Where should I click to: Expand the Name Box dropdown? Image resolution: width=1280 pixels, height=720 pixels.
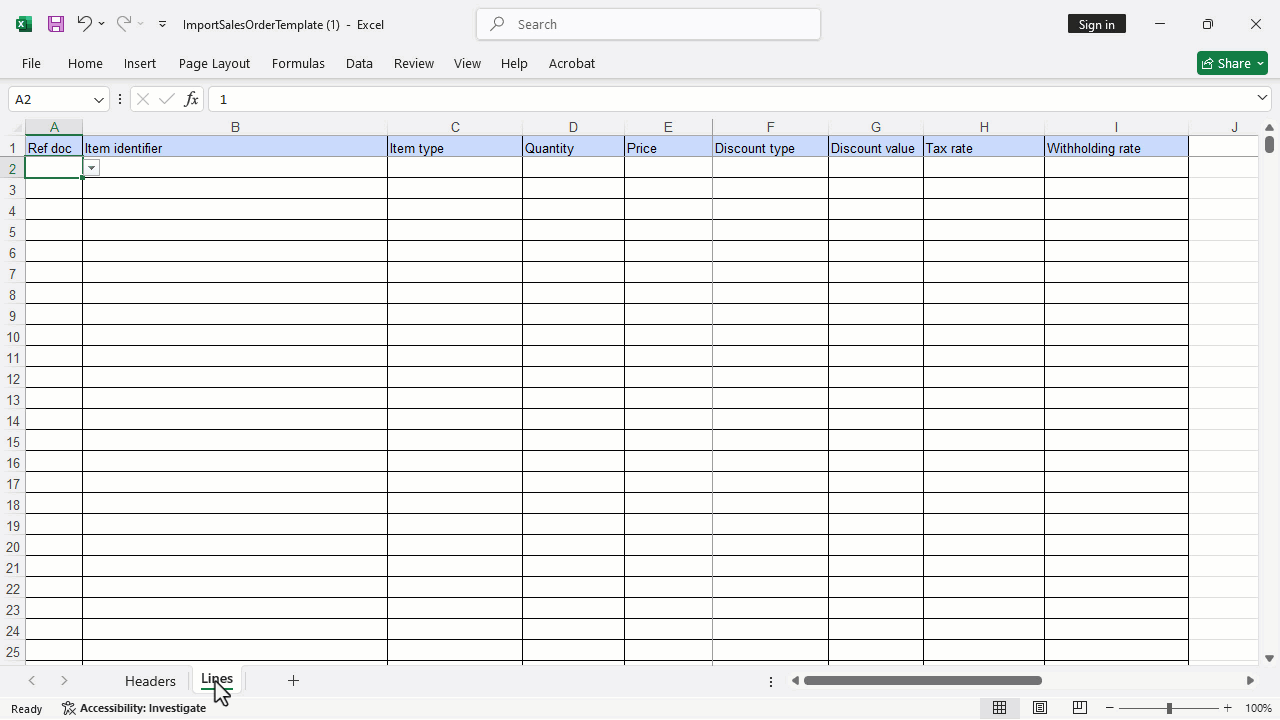coord(99,99)
